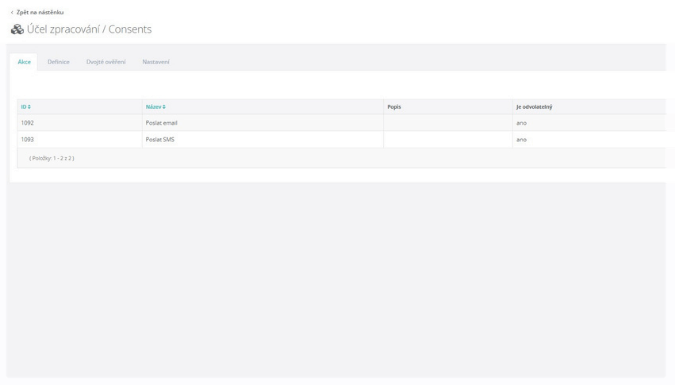Open the Dvojté ověření tab
The image size is (675, 385).
pyautogui.click(x=106, y=62)
